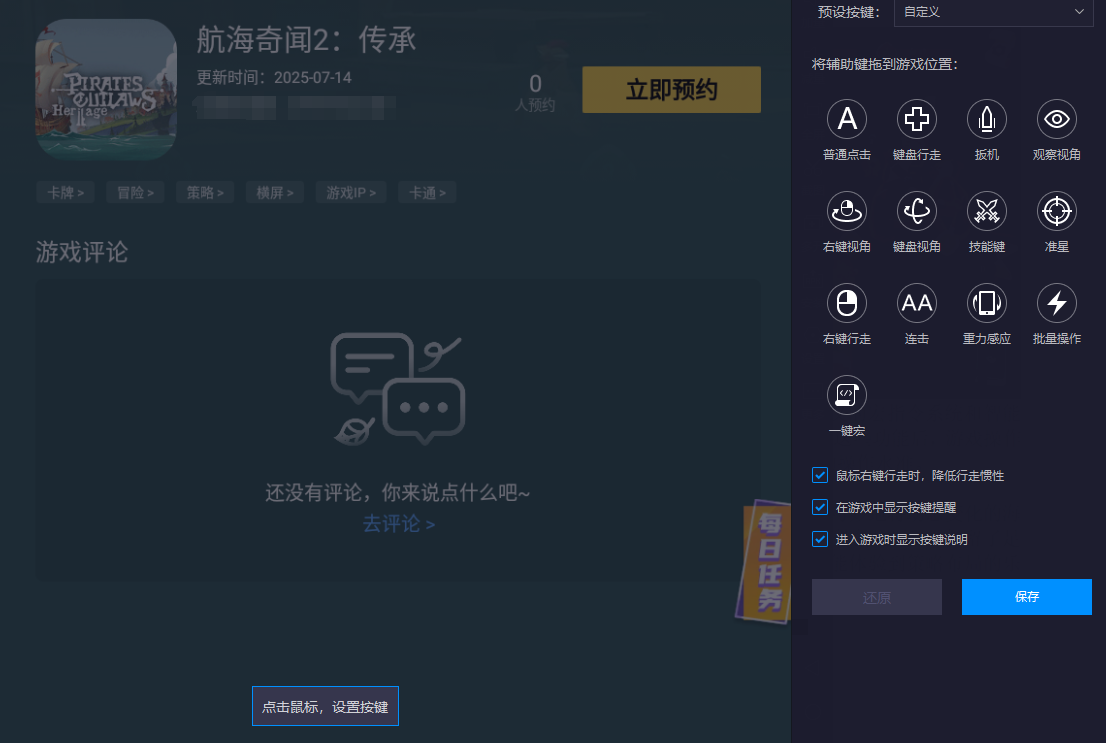Click the game cover art thumbnail

tap(105, 88)
